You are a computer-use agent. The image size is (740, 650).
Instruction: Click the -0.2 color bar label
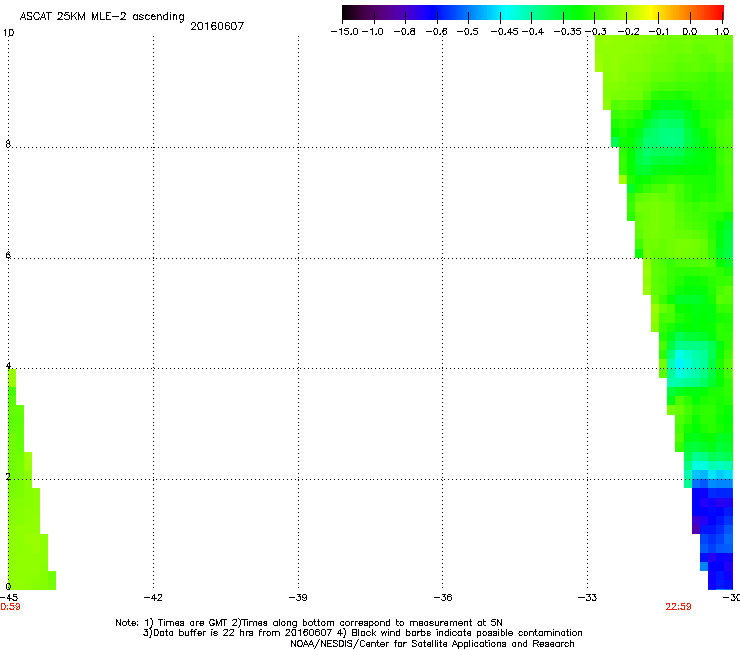629,32
